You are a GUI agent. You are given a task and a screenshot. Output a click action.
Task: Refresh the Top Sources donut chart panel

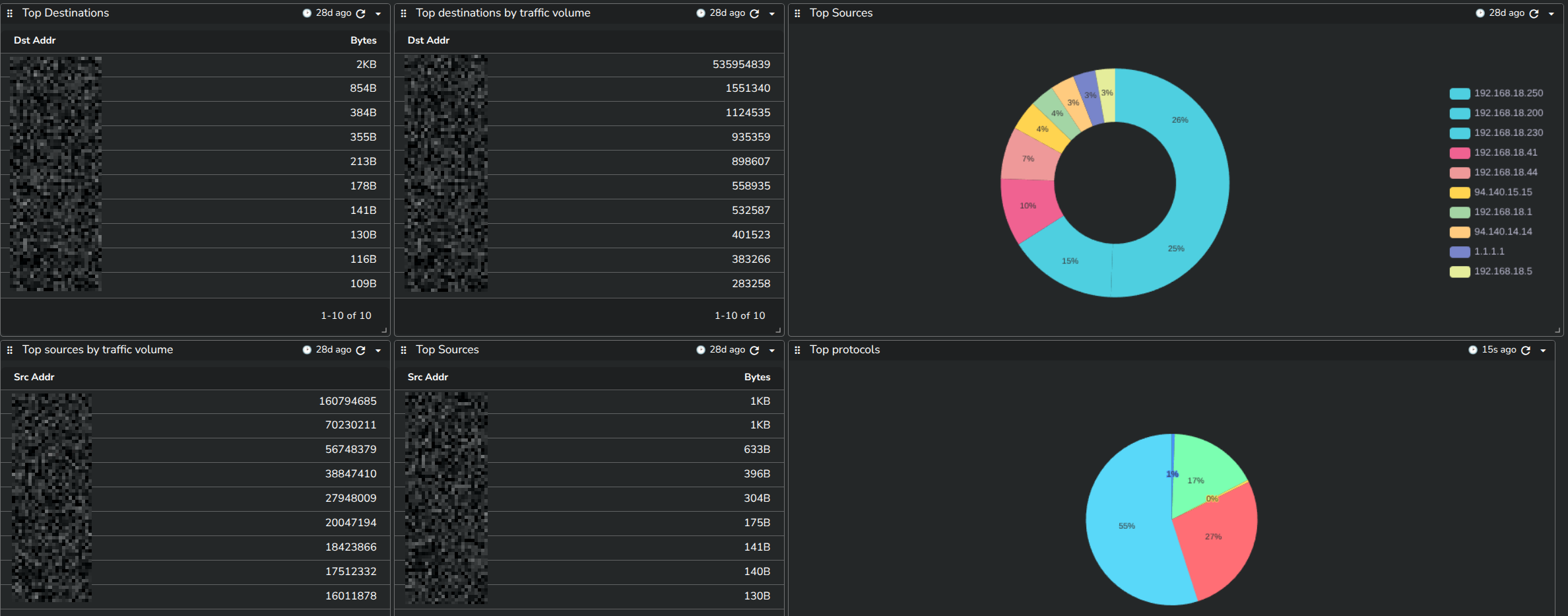click(x=1534, y=13)
